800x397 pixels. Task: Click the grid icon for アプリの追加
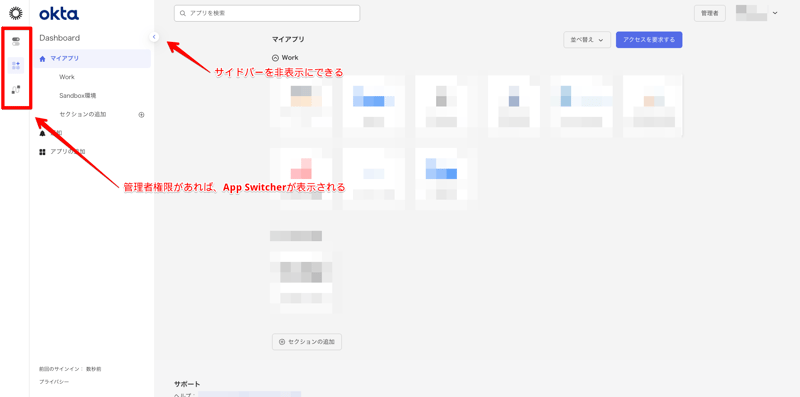[x=42, y=152]
